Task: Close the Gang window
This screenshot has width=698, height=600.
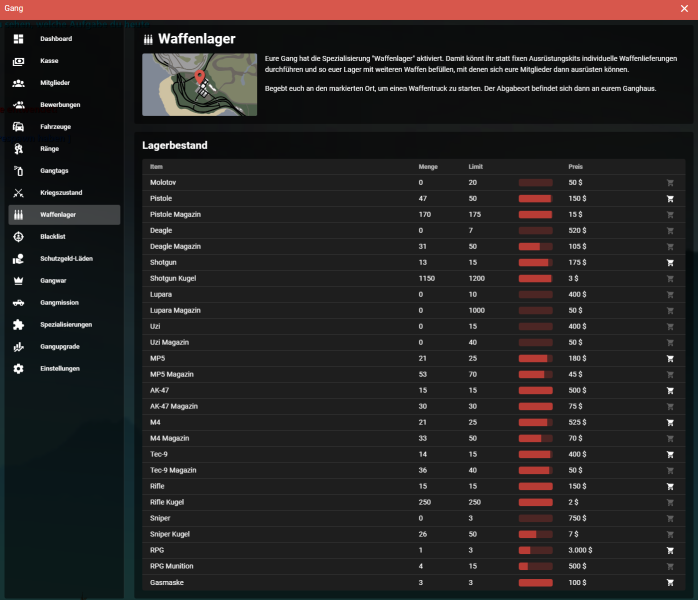Action: [684, 9]
